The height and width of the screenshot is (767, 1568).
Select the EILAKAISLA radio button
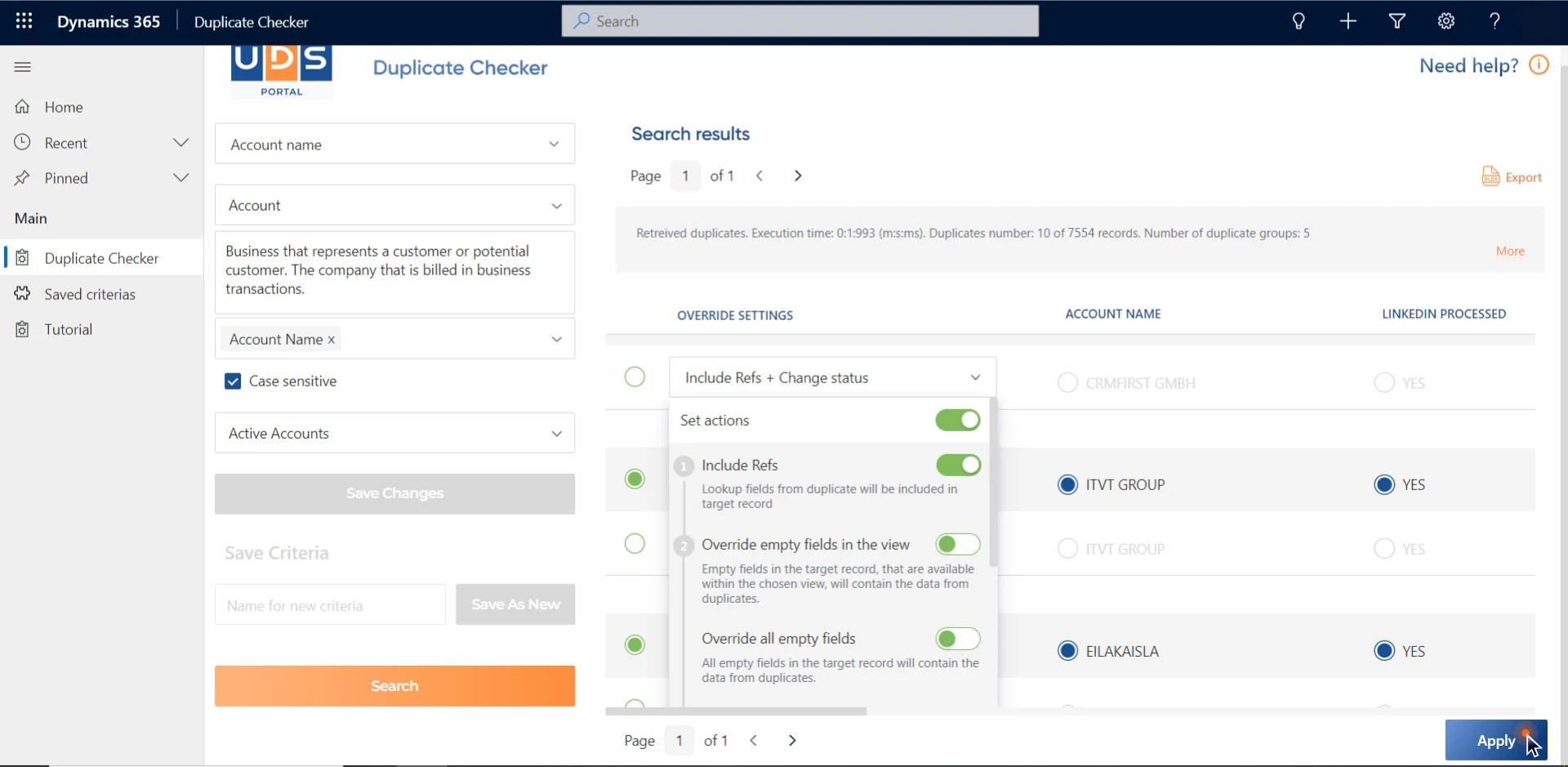click(x=1067, y=651)
